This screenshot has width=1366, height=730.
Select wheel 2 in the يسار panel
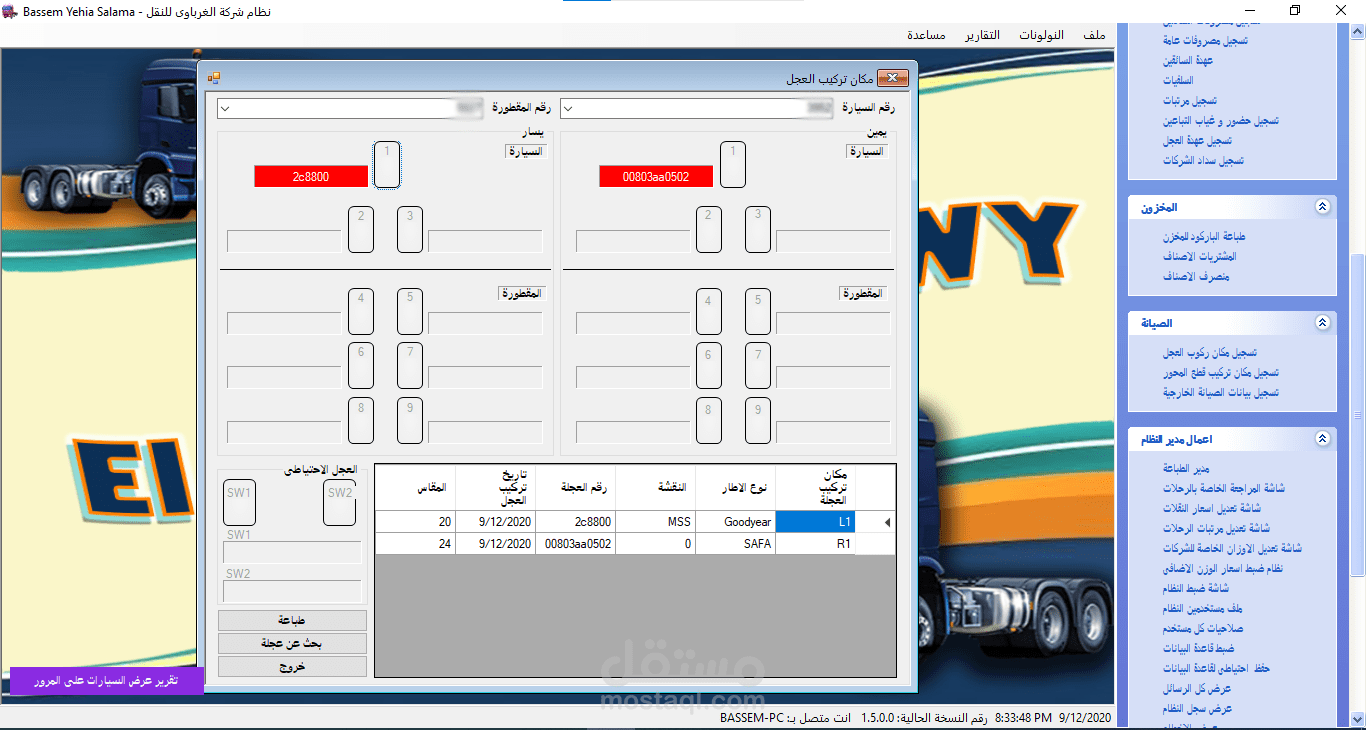point(361,229)
